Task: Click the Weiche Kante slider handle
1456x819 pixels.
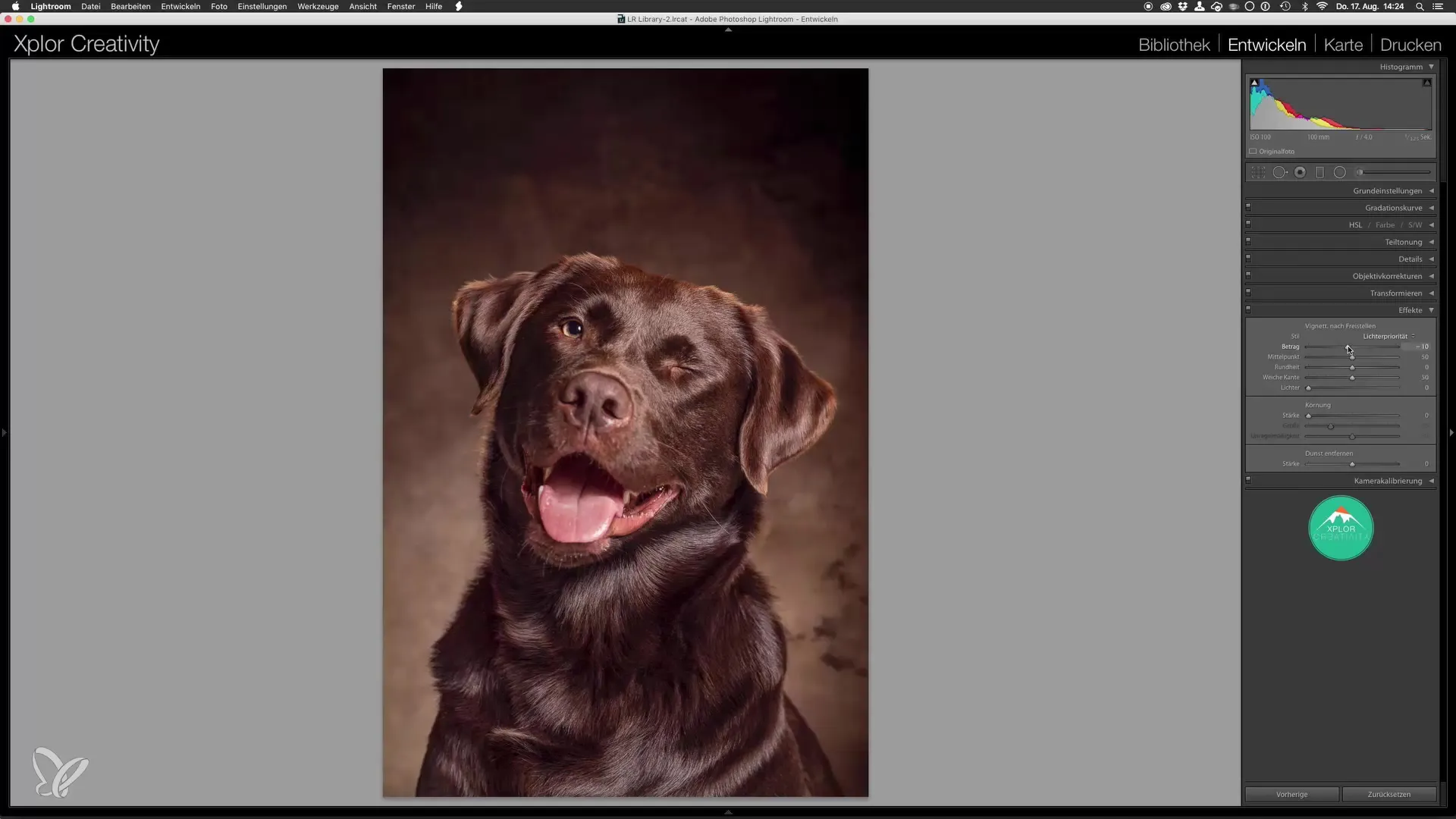Action: coord(1352,378)
